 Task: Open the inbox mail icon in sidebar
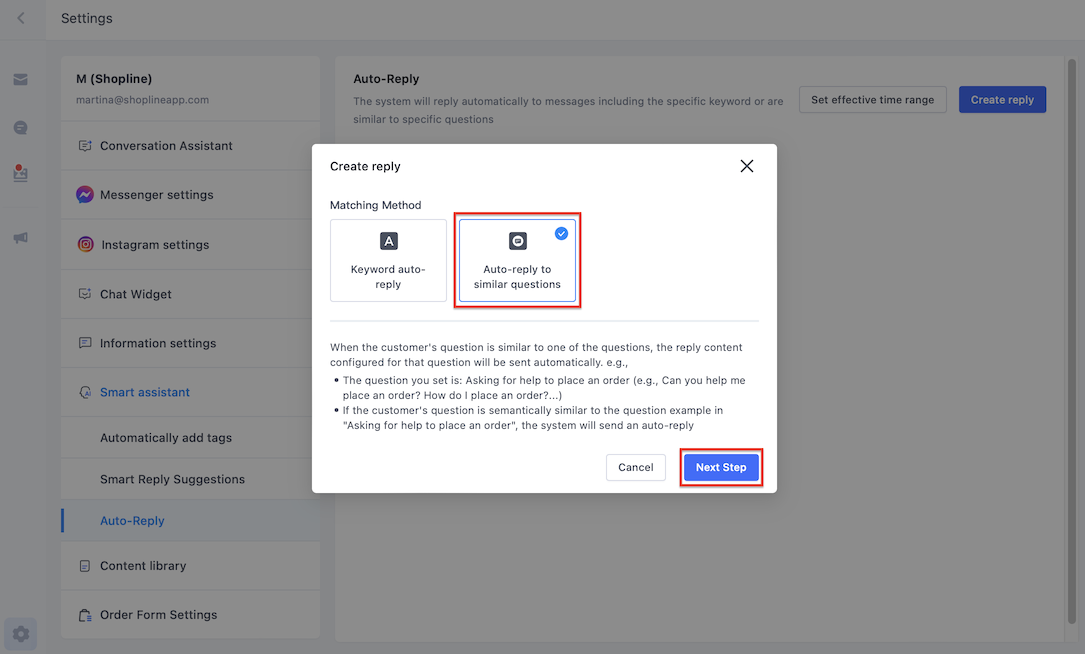coord(21,80)
